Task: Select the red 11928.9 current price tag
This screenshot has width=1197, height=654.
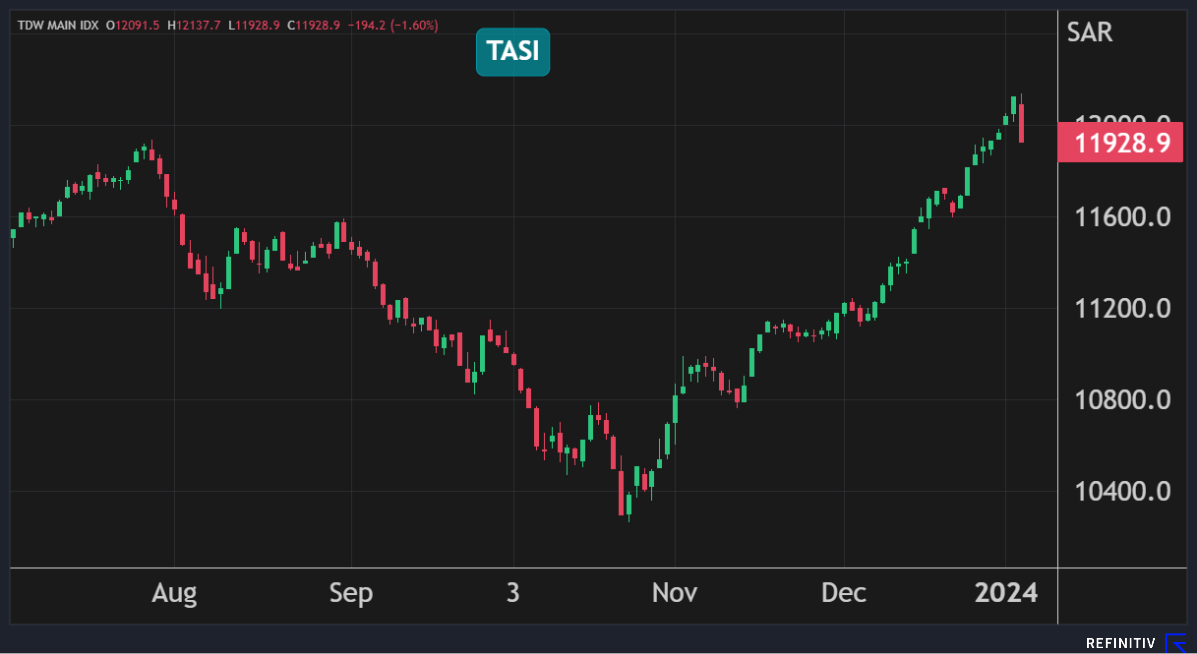Action: click(1121, 144)
